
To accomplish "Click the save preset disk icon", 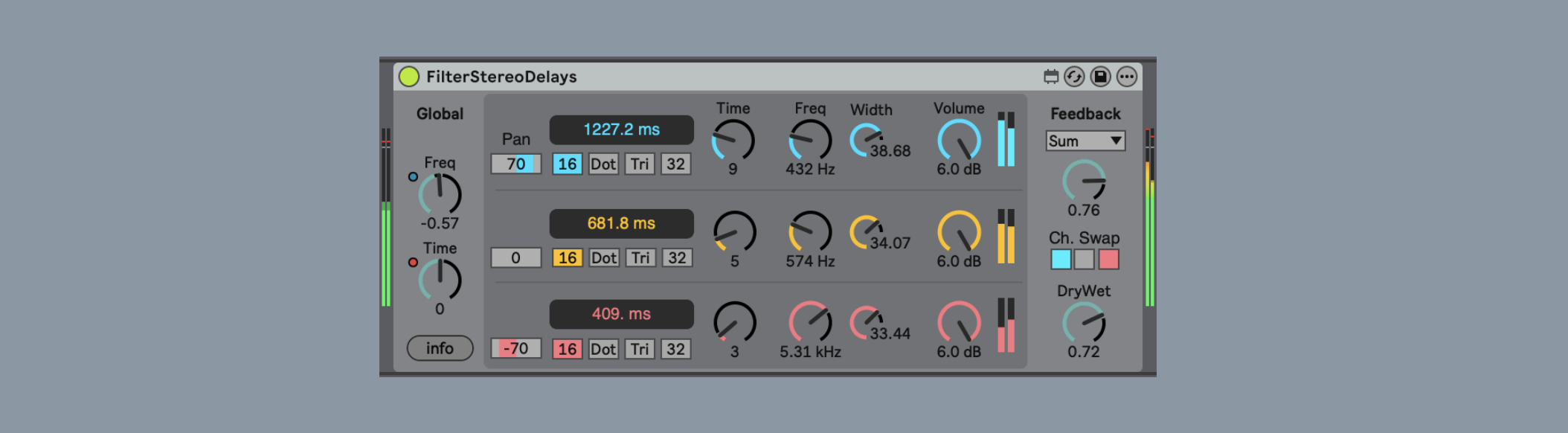I will click(x=1100, y=77).
